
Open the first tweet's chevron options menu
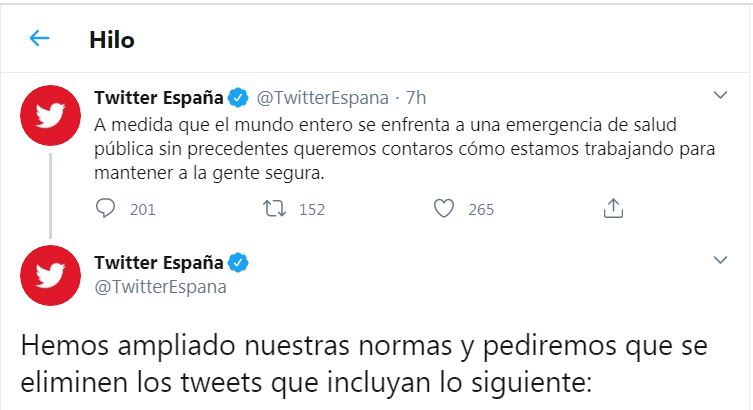coord(720,96)
